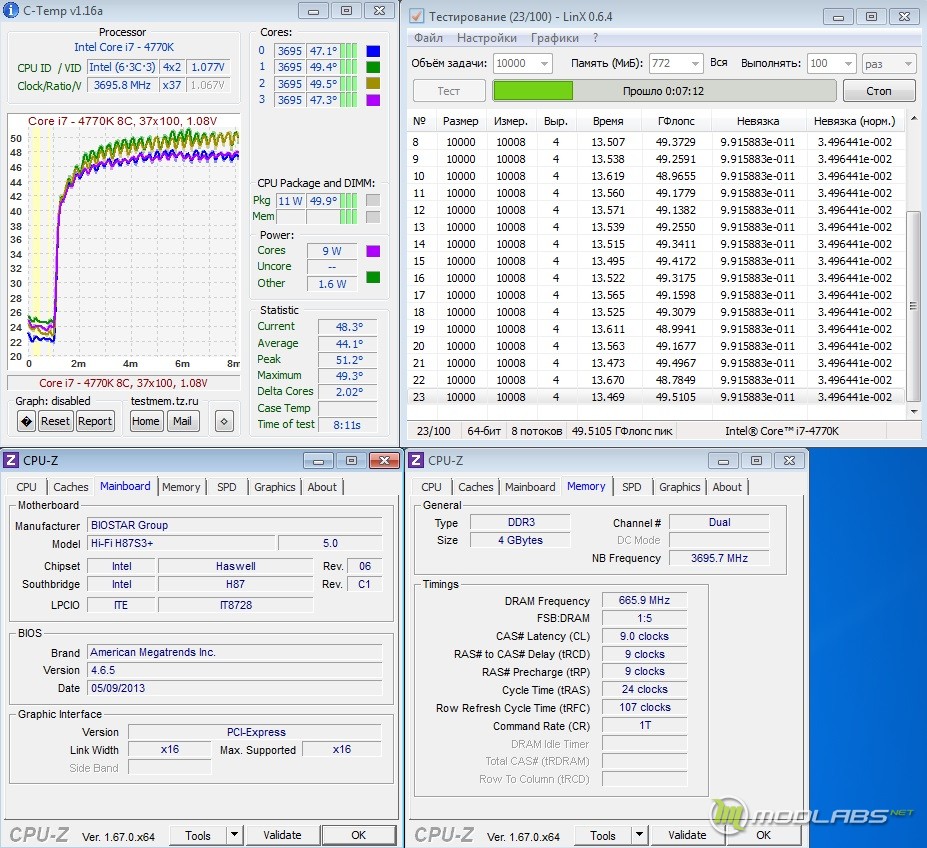
Task: Click the Model field Hi-Fi H87S3+
Action: pyautogui.click(x=181, y=543)
